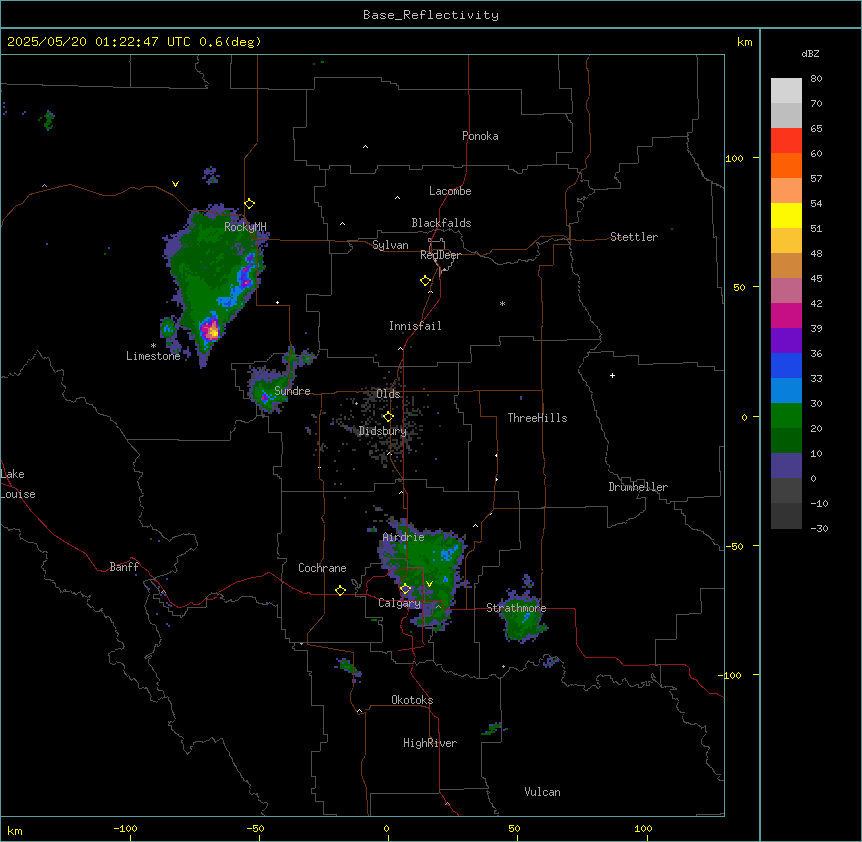Click the Airdrie label
862x842 pixels.
(x=403, y=537)
